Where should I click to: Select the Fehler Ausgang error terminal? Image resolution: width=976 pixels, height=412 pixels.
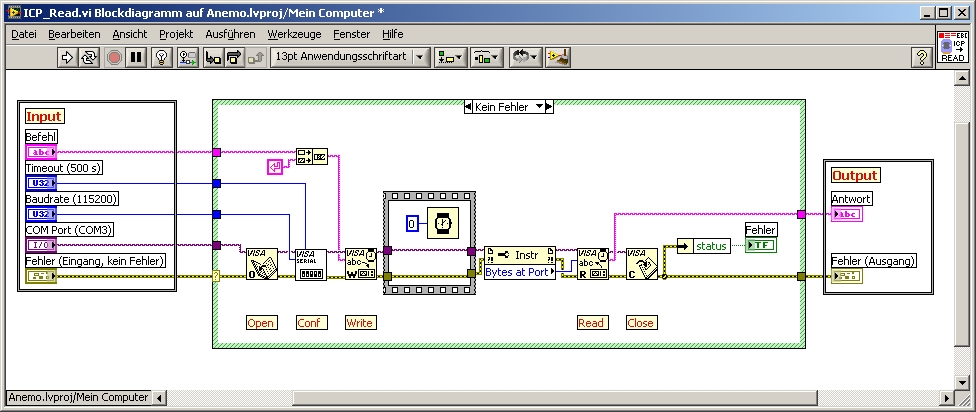coord(847,276)
